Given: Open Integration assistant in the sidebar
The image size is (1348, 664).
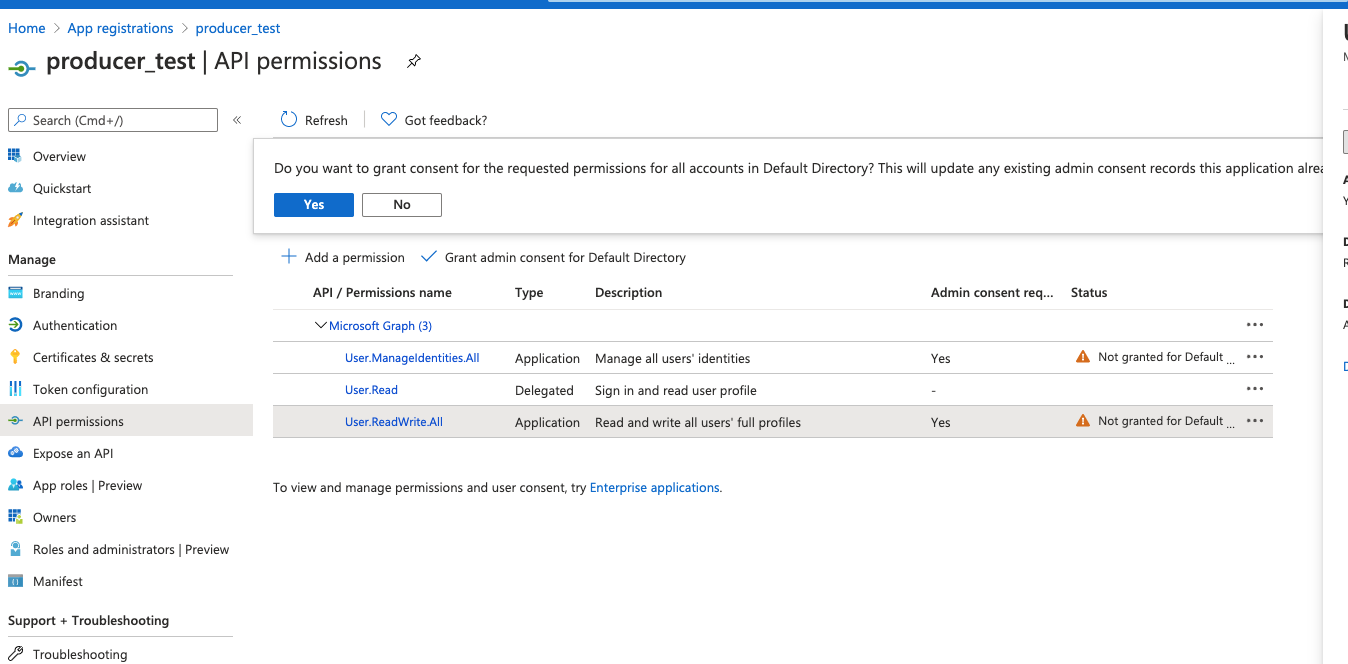Looking at the screenshot, I should click(x=91, y=220).
